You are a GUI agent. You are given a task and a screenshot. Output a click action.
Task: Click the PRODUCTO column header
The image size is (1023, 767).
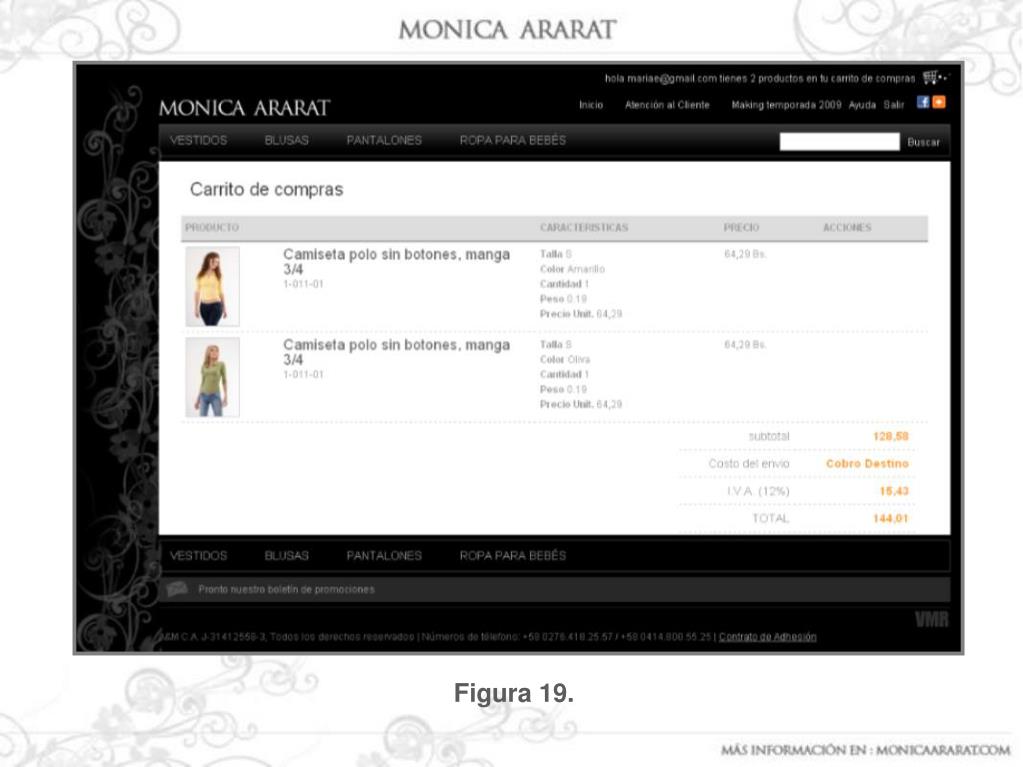tap(212, 228)
